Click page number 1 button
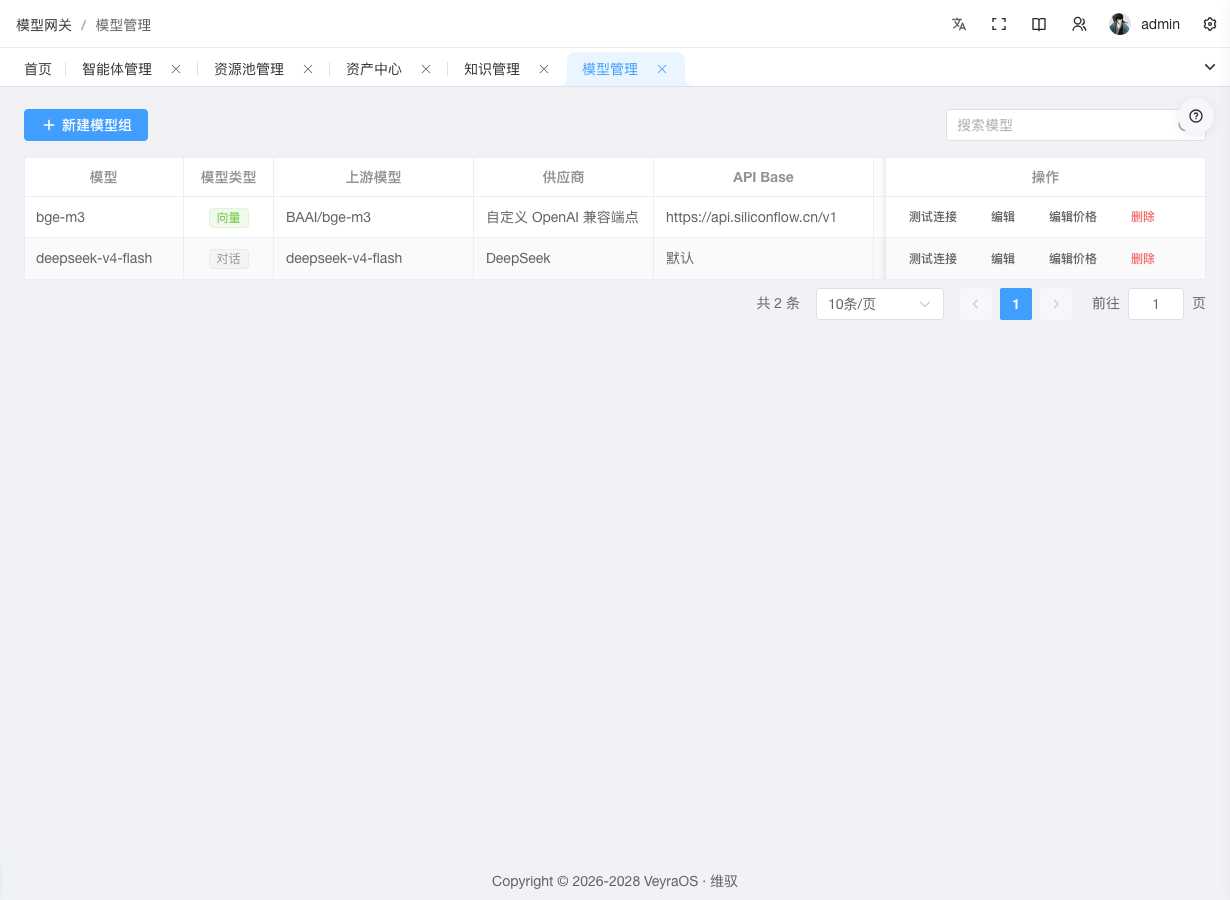The width and height of the screenshot is (1230, 900). [x=1016, y=304]
